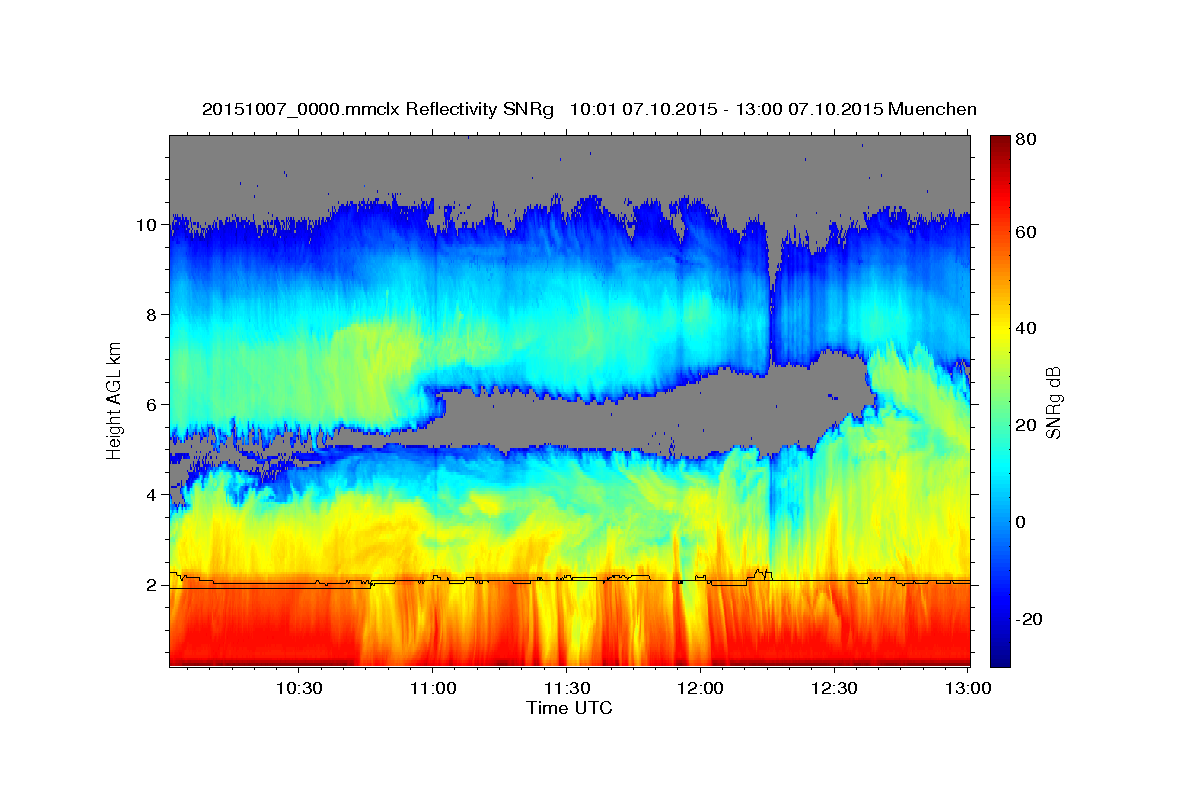This screenshot has width=1200, height=800.
Task: Click the dark blue bottom of colorbar
Action: pos(999,658)
